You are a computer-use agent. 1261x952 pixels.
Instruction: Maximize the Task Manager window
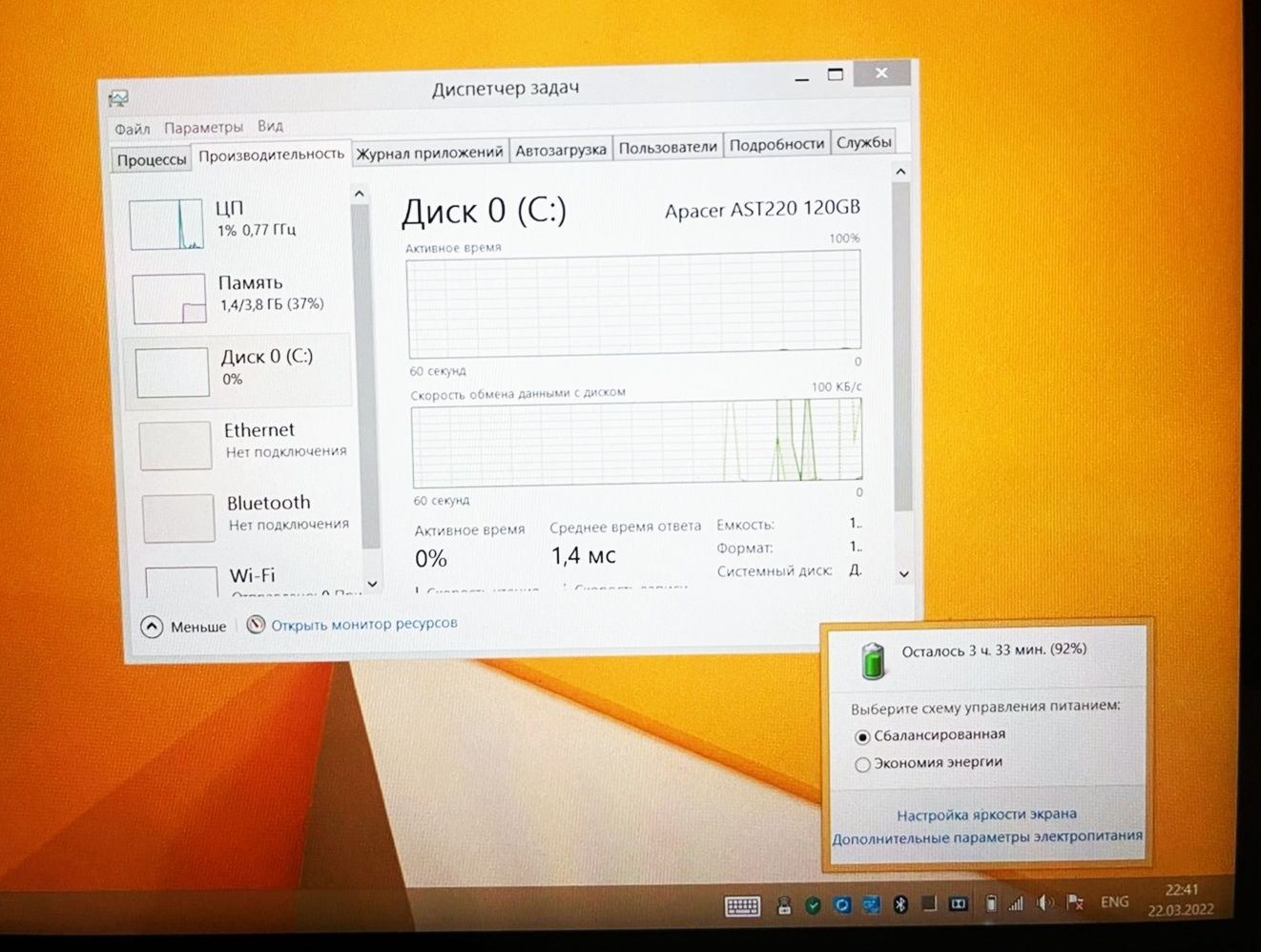[x=836, y=75]
